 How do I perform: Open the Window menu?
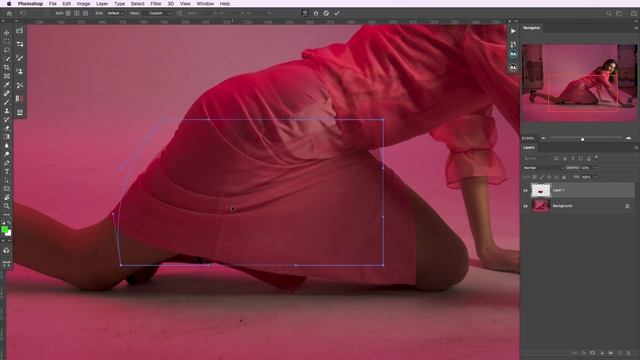205,4
